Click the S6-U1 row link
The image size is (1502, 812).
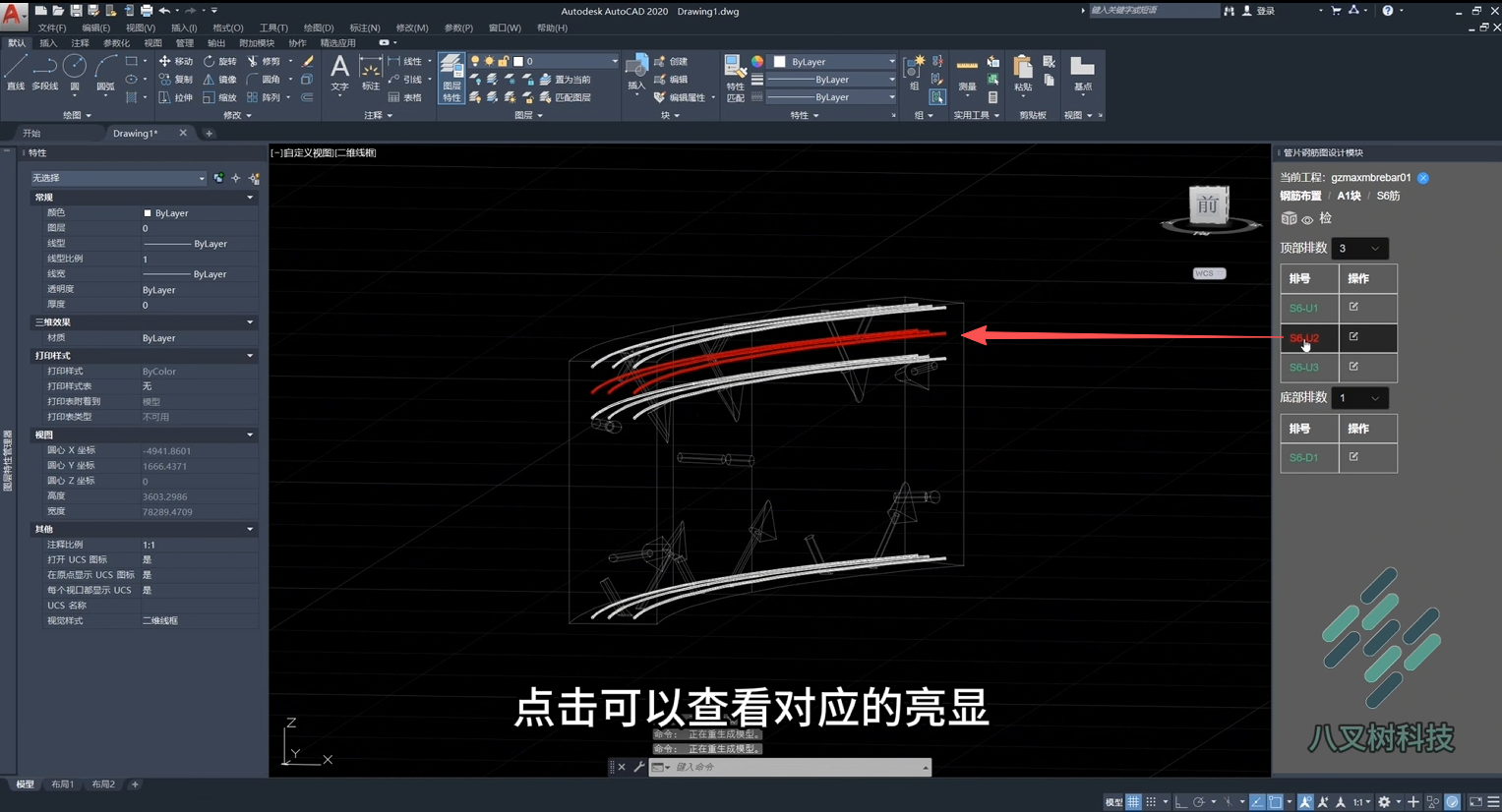(x=1303, y=309)
